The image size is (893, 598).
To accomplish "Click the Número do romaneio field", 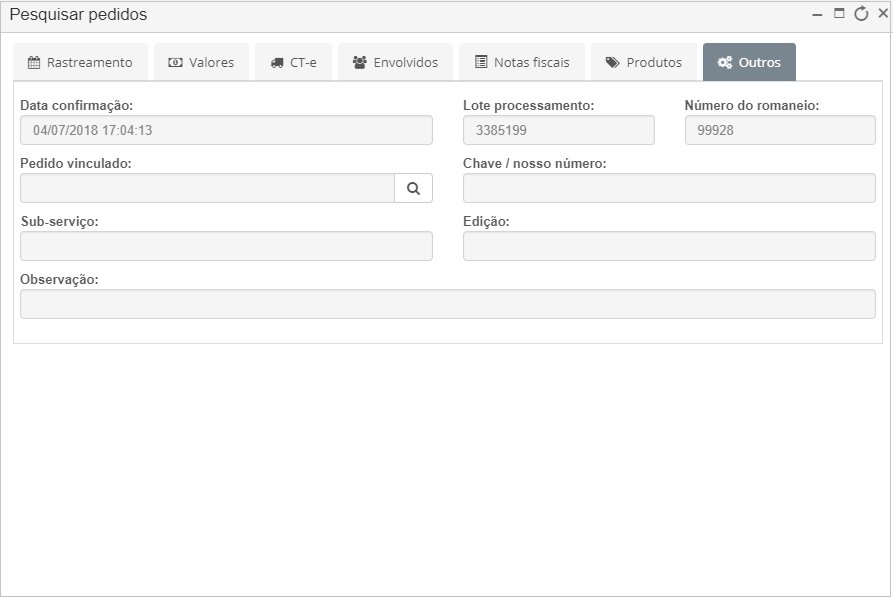I will click(x=780, y=130).
